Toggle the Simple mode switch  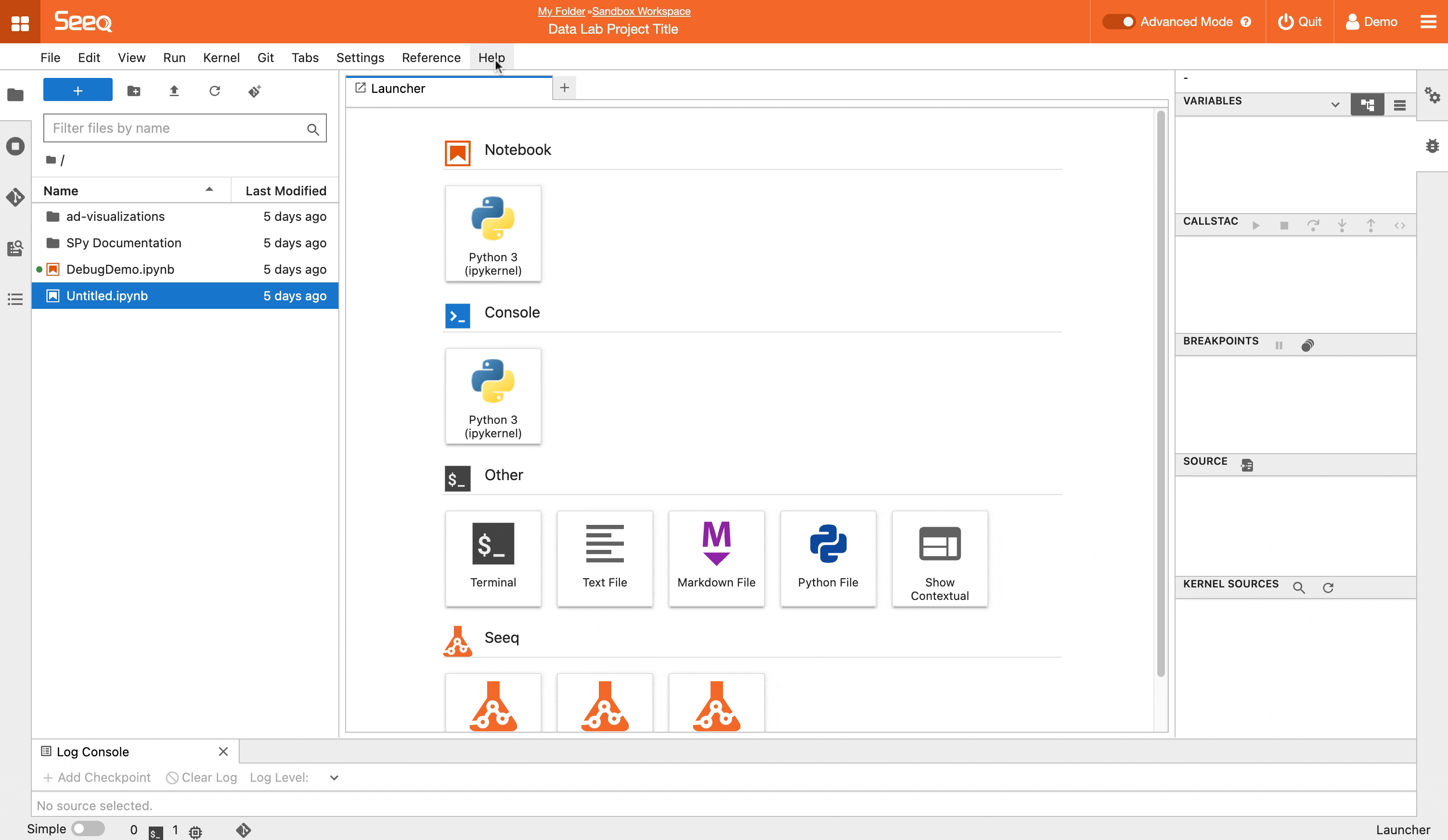(88, 828)
